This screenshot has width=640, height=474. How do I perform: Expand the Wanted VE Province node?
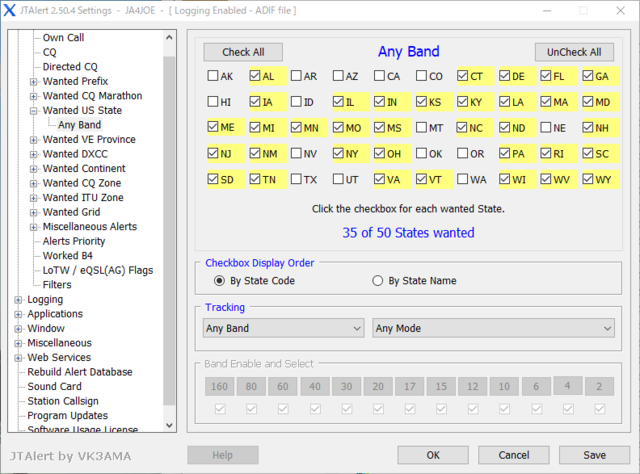(33, 140)
